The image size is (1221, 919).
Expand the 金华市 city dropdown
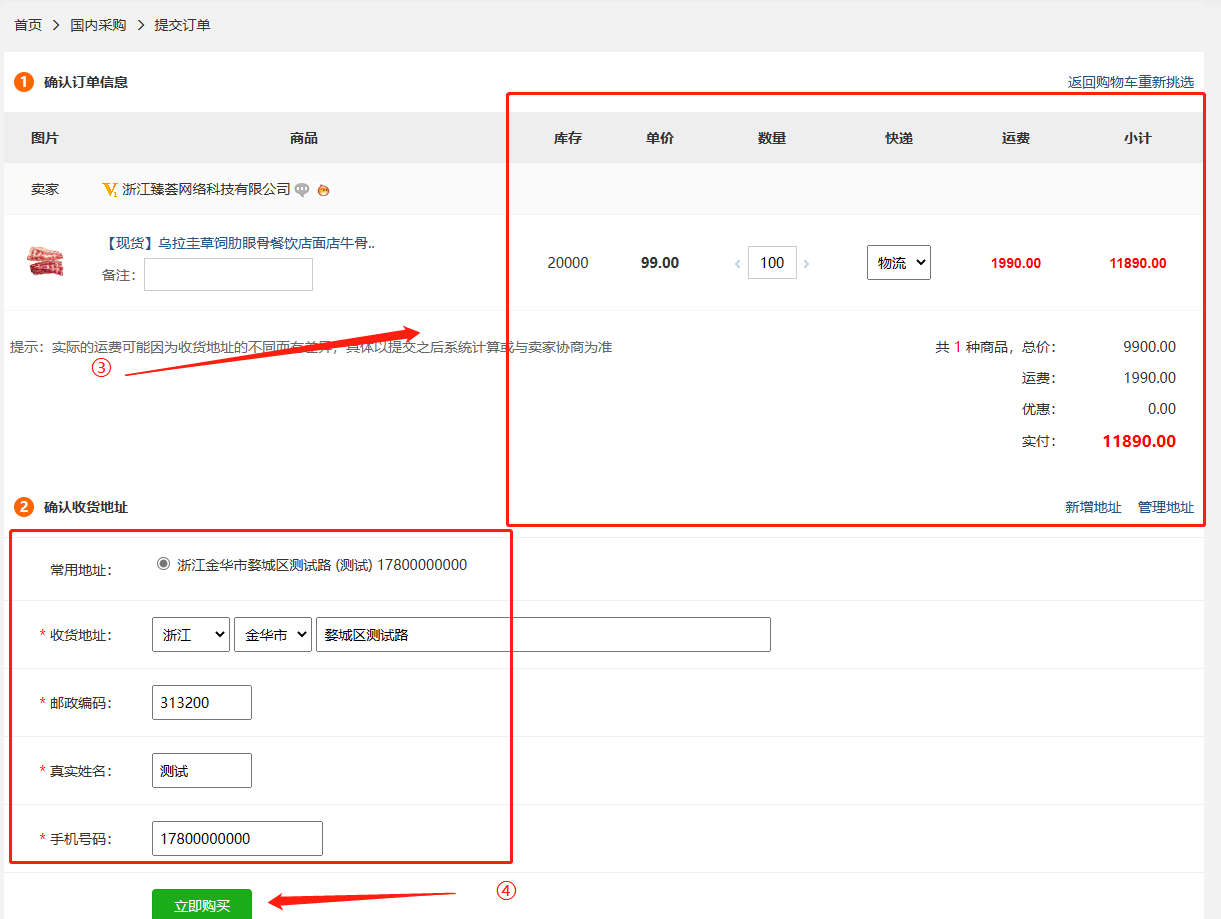(x=272, y=635)
